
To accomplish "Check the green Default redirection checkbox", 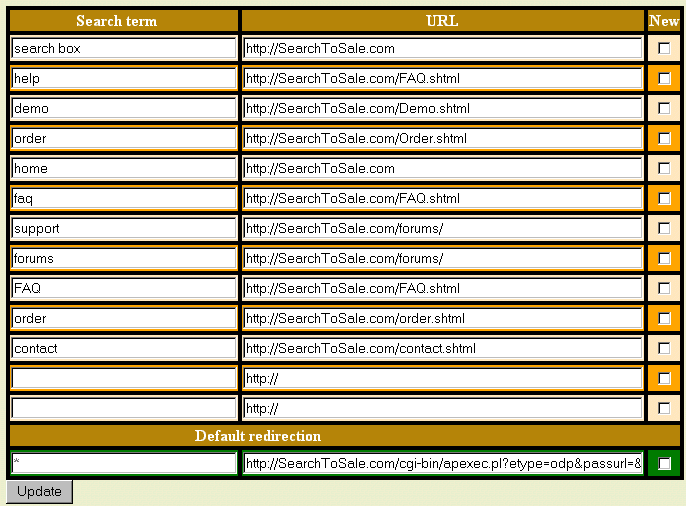I will [x=664, y=463].
